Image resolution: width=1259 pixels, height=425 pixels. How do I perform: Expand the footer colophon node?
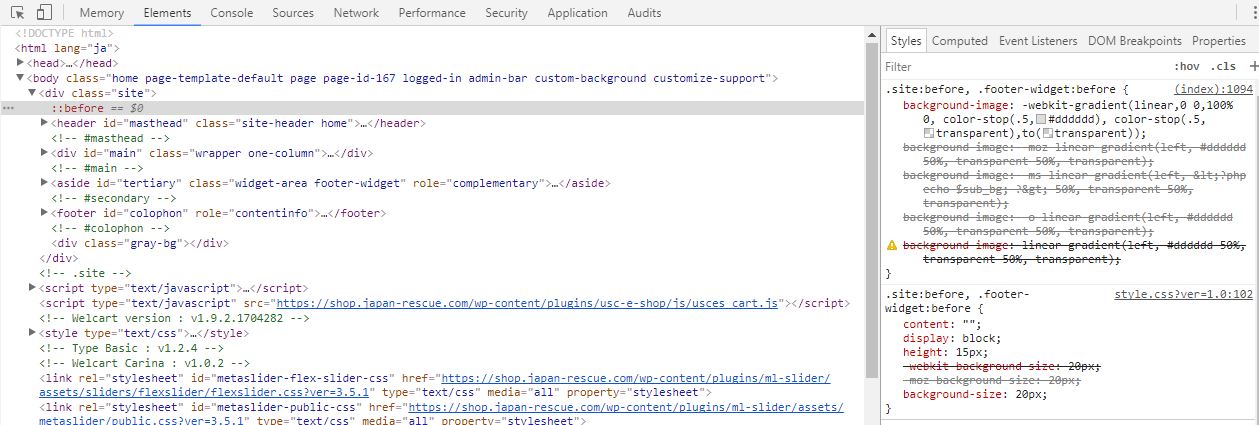pos(44,213)
